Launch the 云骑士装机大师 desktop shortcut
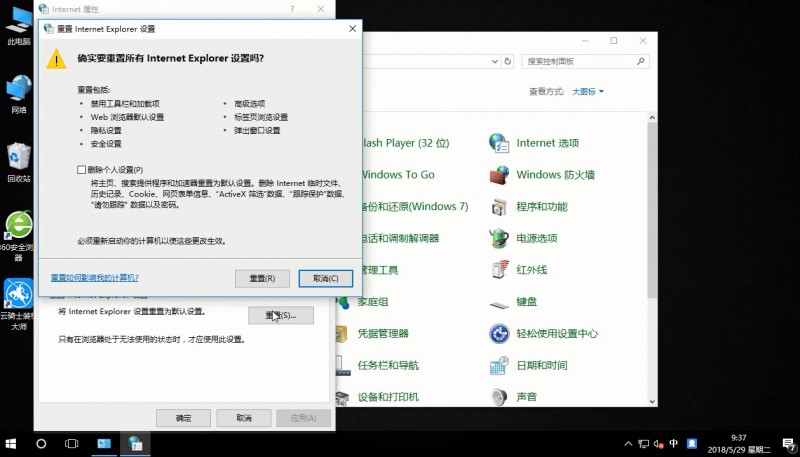The height and width of the screenshot is (457, 800). [x=19, y=304]
